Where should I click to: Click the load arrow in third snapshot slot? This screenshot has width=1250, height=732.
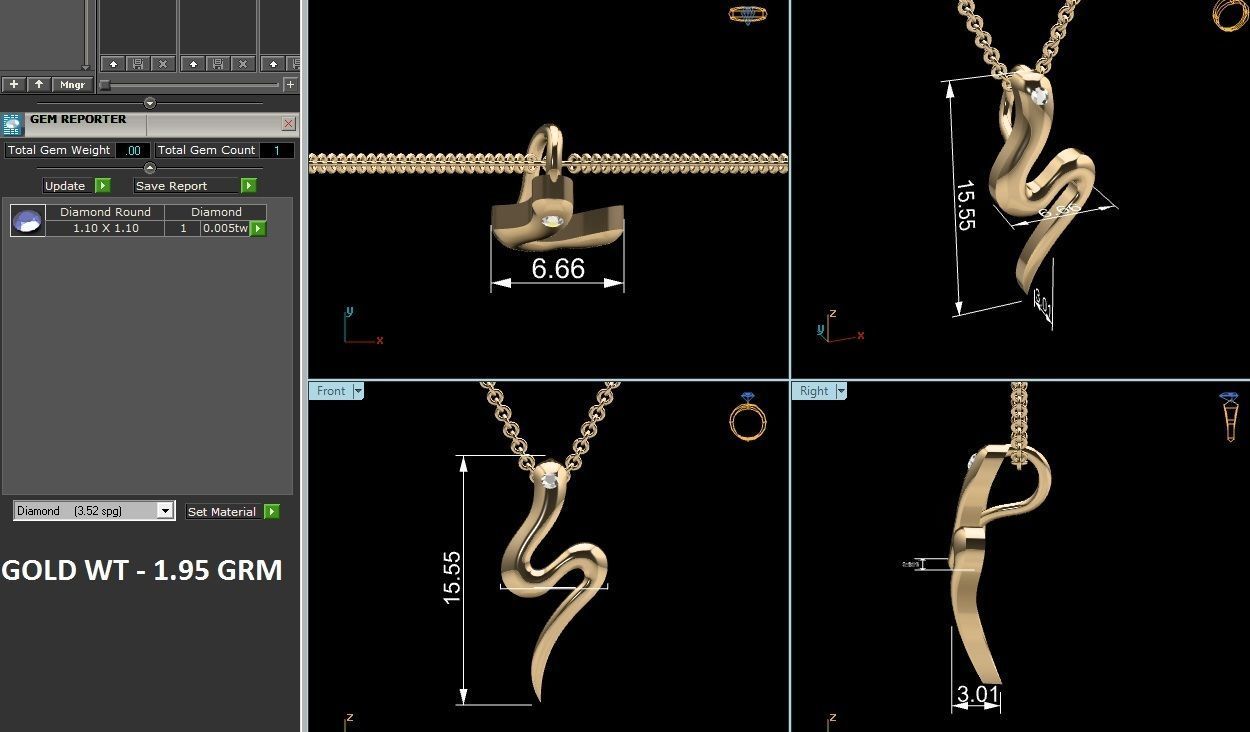tap(273, 64)
